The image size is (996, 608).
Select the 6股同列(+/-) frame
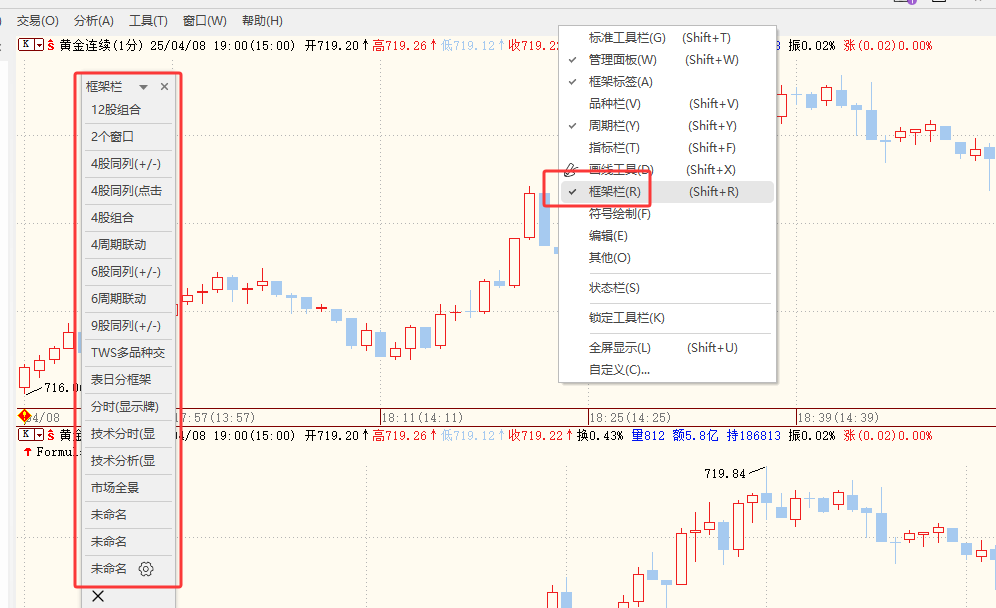(x=128, y=272)
